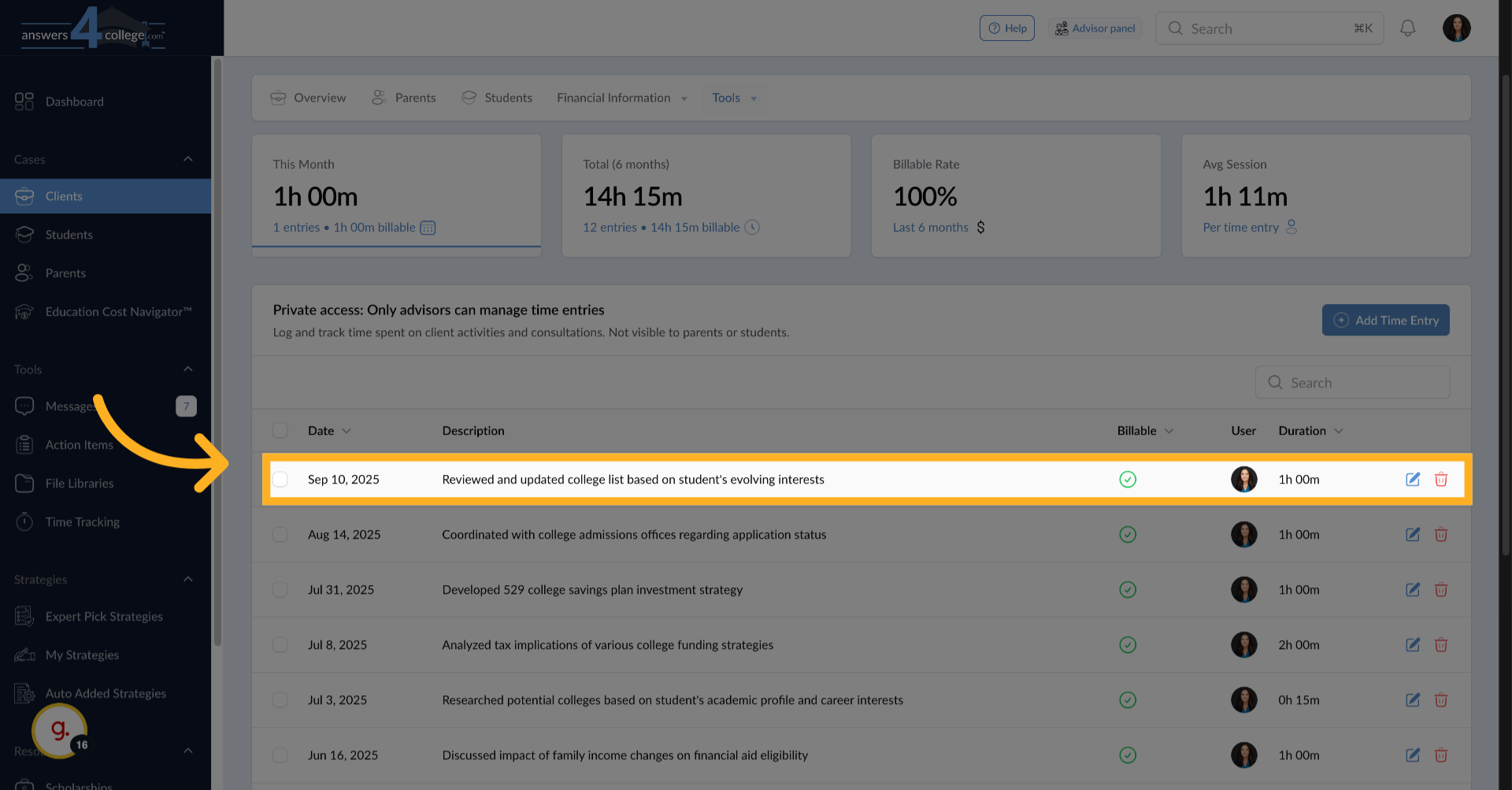Check the Jul 3, 2025 entry checkbox
Viewport: 1512px width, 790px height.
tap(280, 700)
